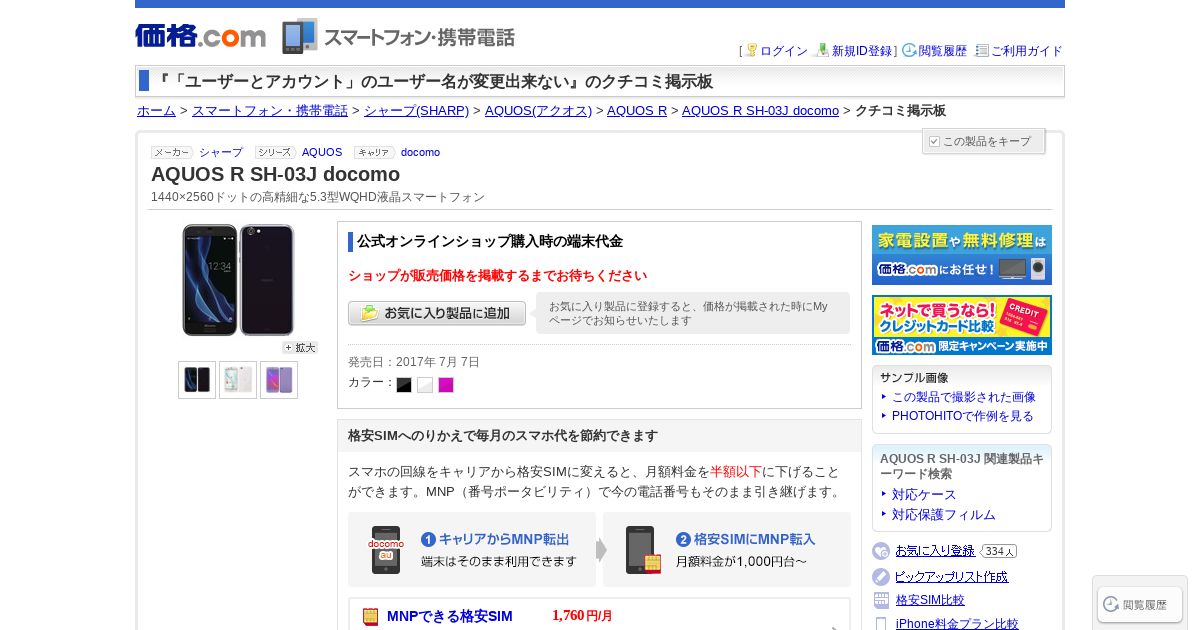The image size is (1200, 630).
Task: Click the phone icon beside iPhone料金プラン比較
Action: click(881, 624)
